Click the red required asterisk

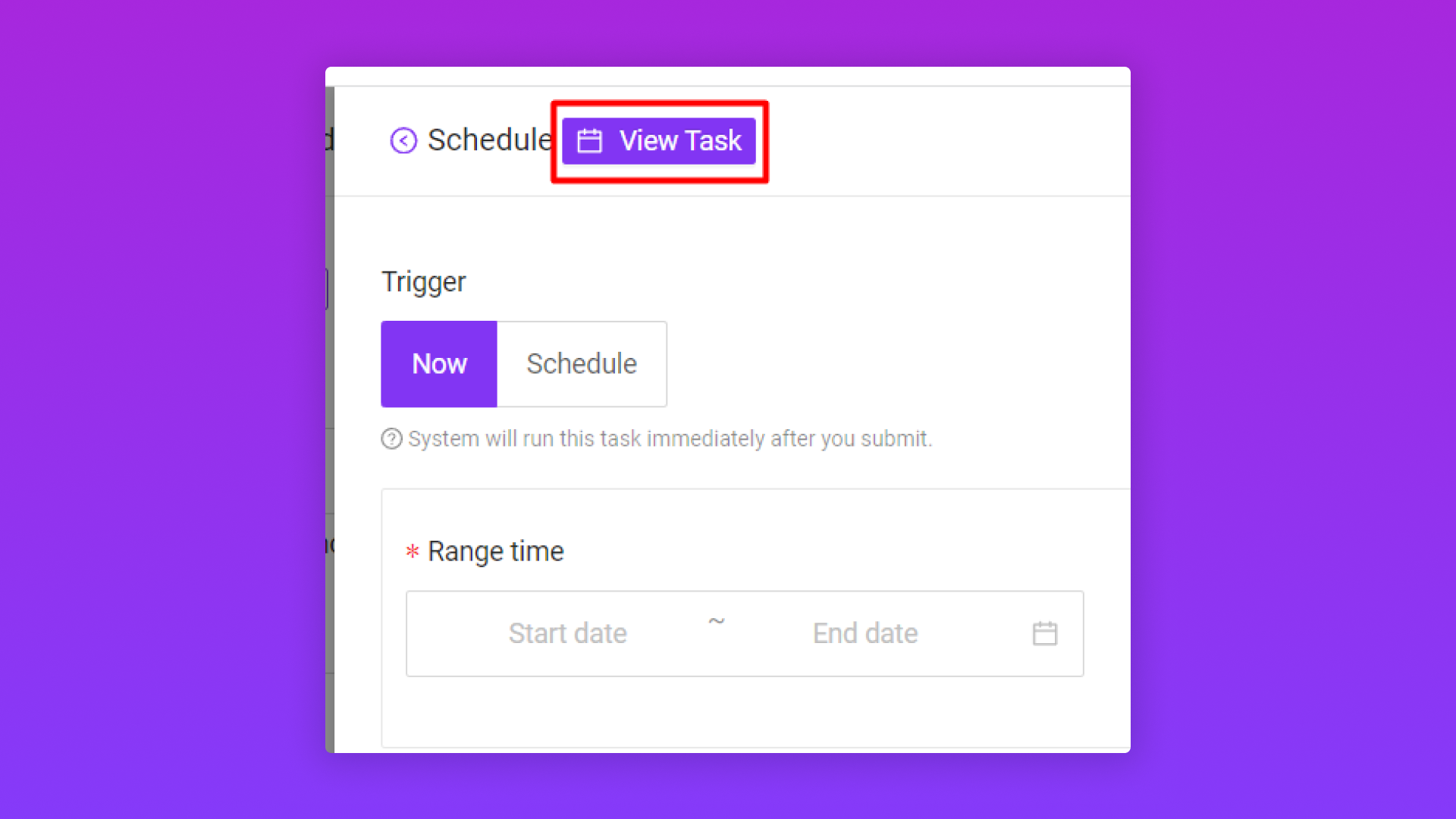click(413, 551)
